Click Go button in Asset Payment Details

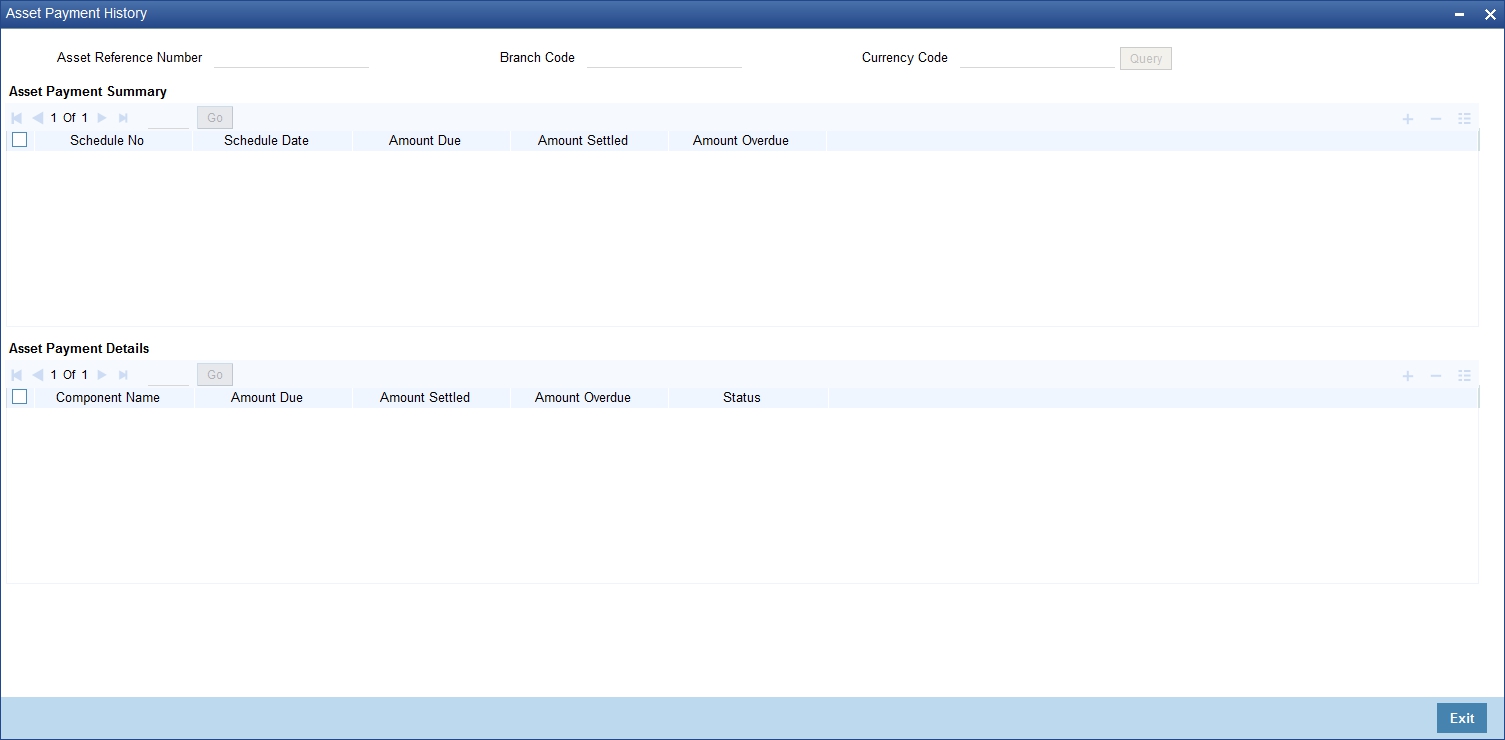215,375
